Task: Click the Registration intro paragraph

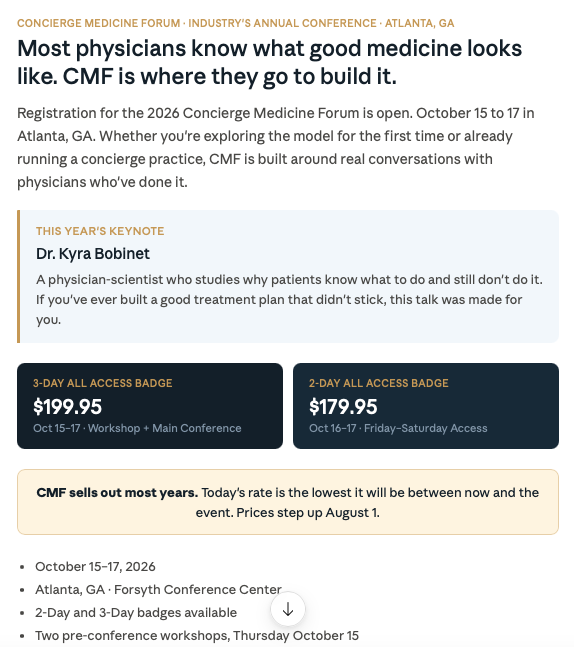Action: [x=276, y=147]
